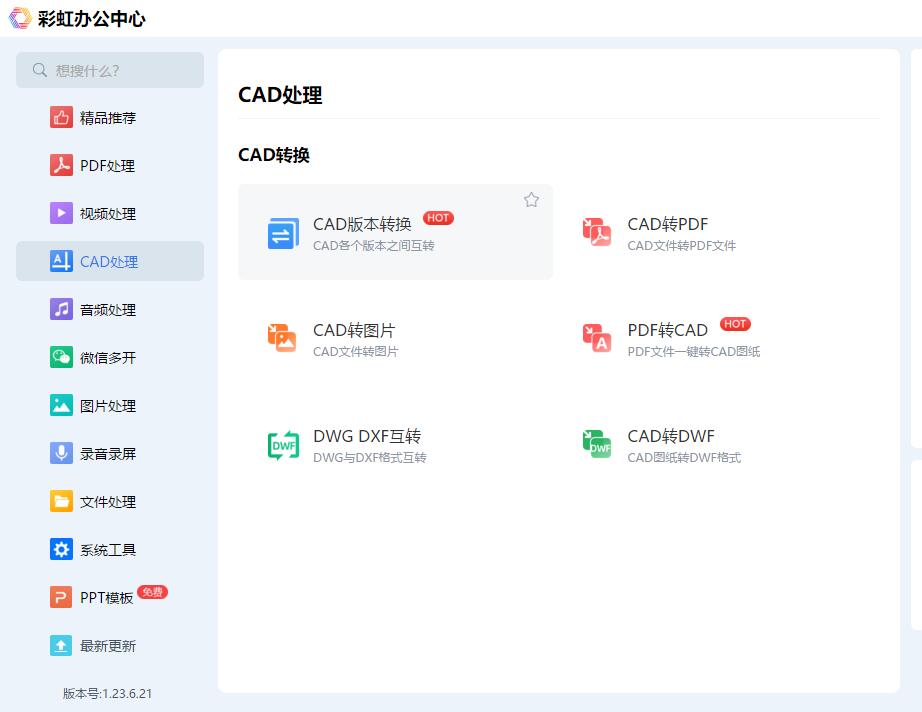The width and height of the screenshot is (922, 712).
Task: Click the 想搜什么 search field
Action: (x=110, y=70)
